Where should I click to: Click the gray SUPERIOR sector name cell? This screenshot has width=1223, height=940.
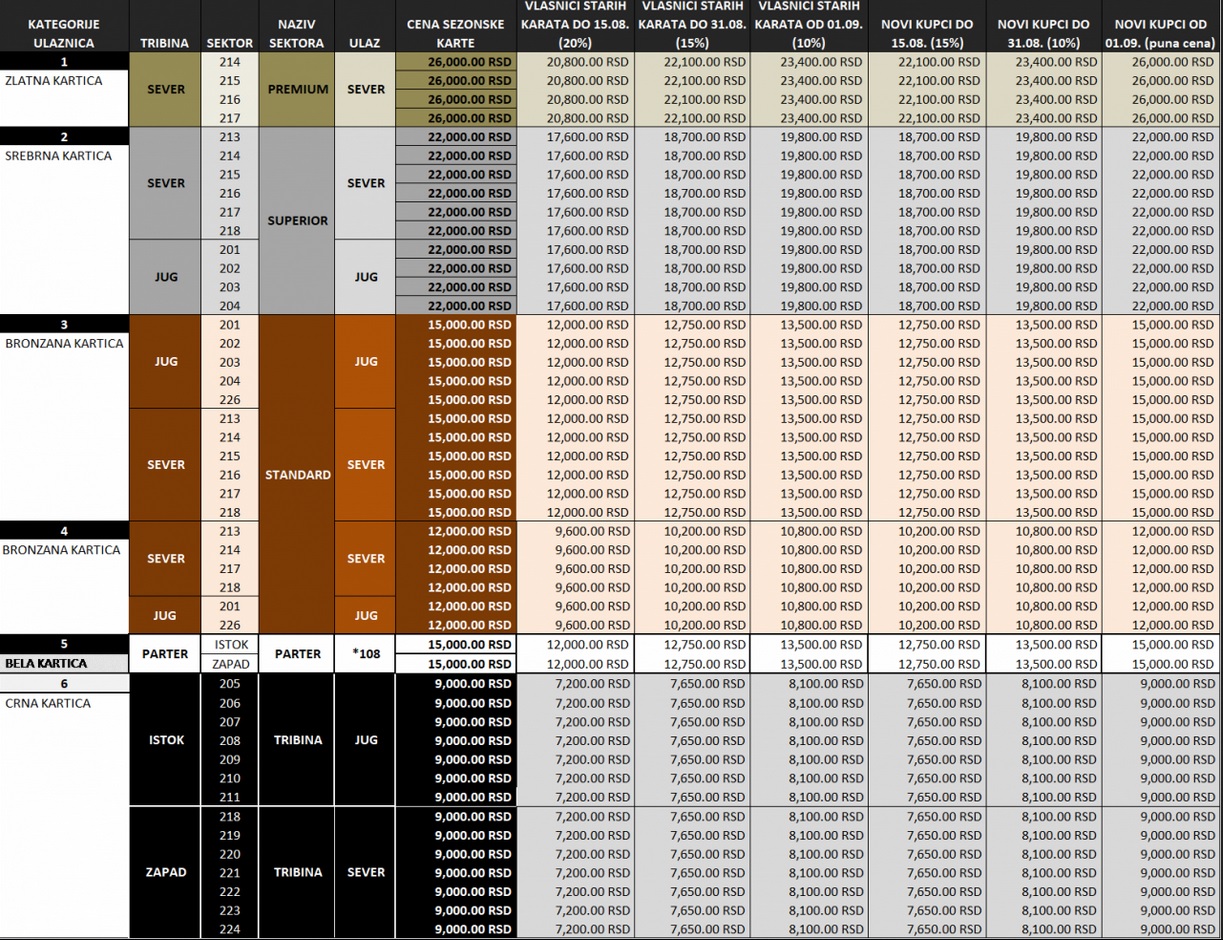point(297,221)
